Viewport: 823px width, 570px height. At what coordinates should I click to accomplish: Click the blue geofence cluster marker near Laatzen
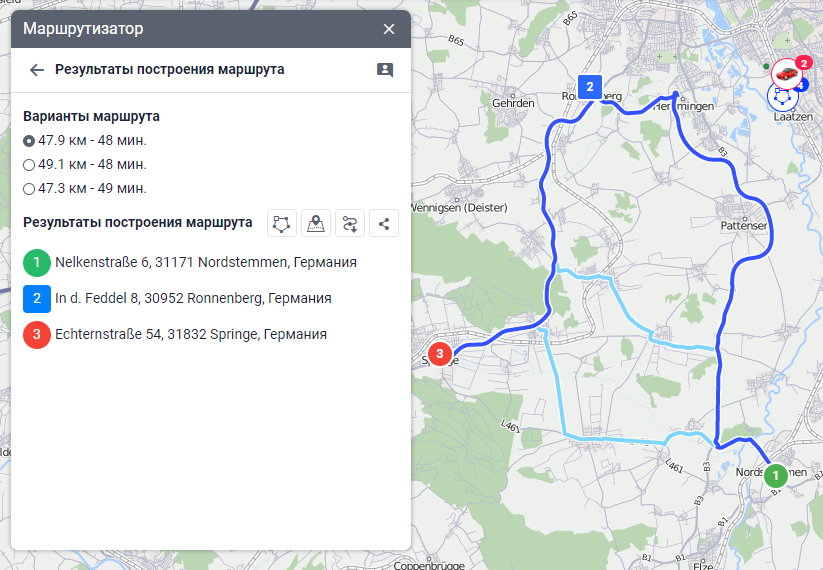point(781,96)
